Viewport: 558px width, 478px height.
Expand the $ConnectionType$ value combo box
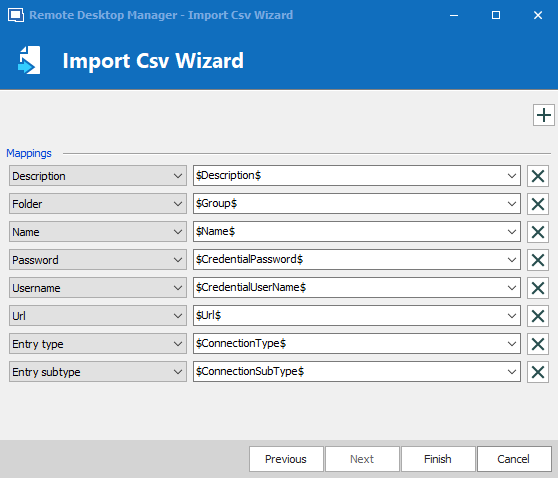click(357, 343)
